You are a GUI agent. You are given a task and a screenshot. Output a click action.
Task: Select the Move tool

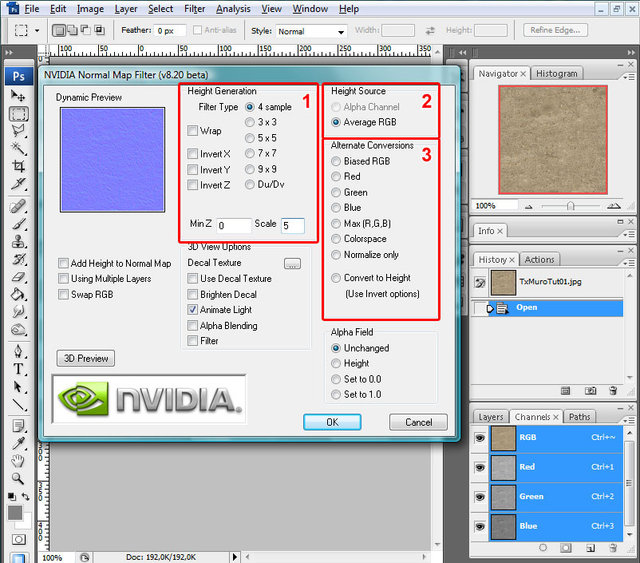pyautogui.click(x=18, y=96)
